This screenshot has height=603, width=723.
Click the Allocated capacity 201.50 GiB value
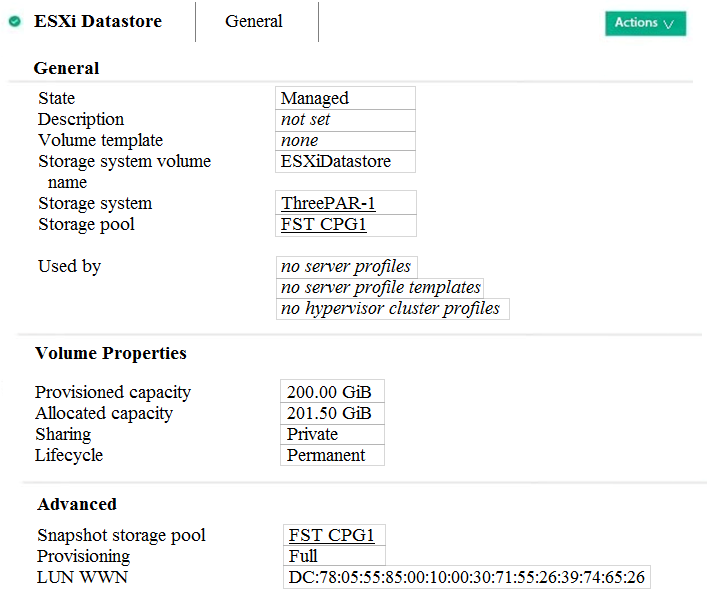329,413
